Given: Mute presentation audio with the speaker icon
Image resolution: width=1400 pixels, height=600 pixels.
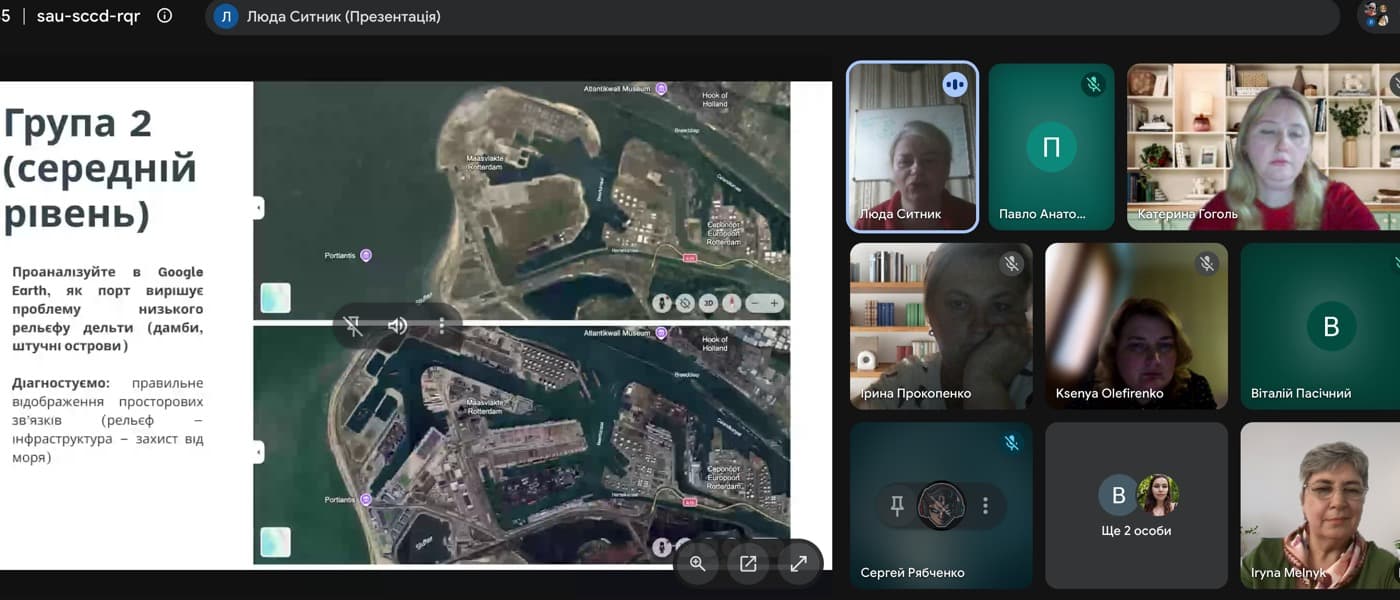Looking at the screenshot, I should pyautogui.click(x=397, y=325).
